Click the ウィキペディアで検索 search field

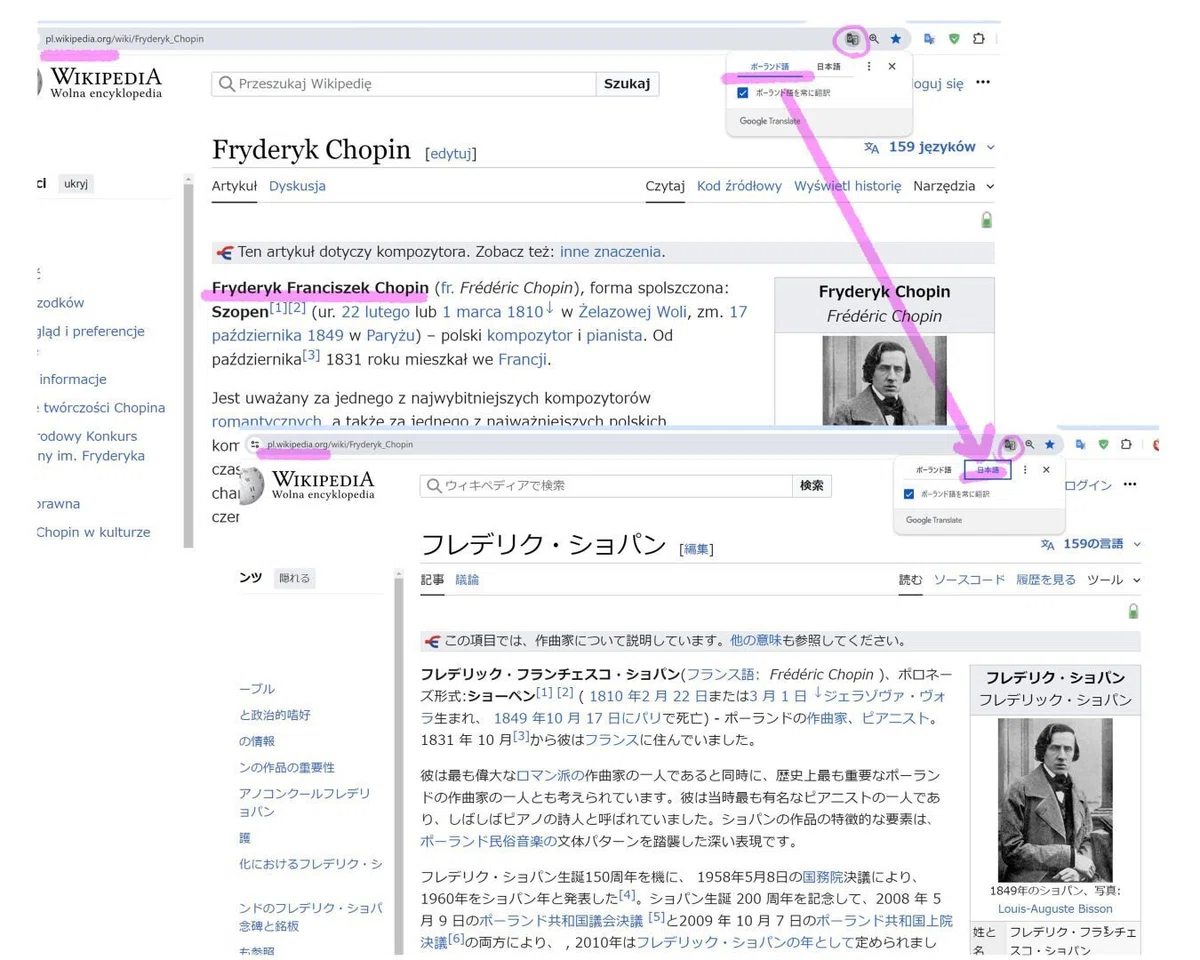coord(606,486)
